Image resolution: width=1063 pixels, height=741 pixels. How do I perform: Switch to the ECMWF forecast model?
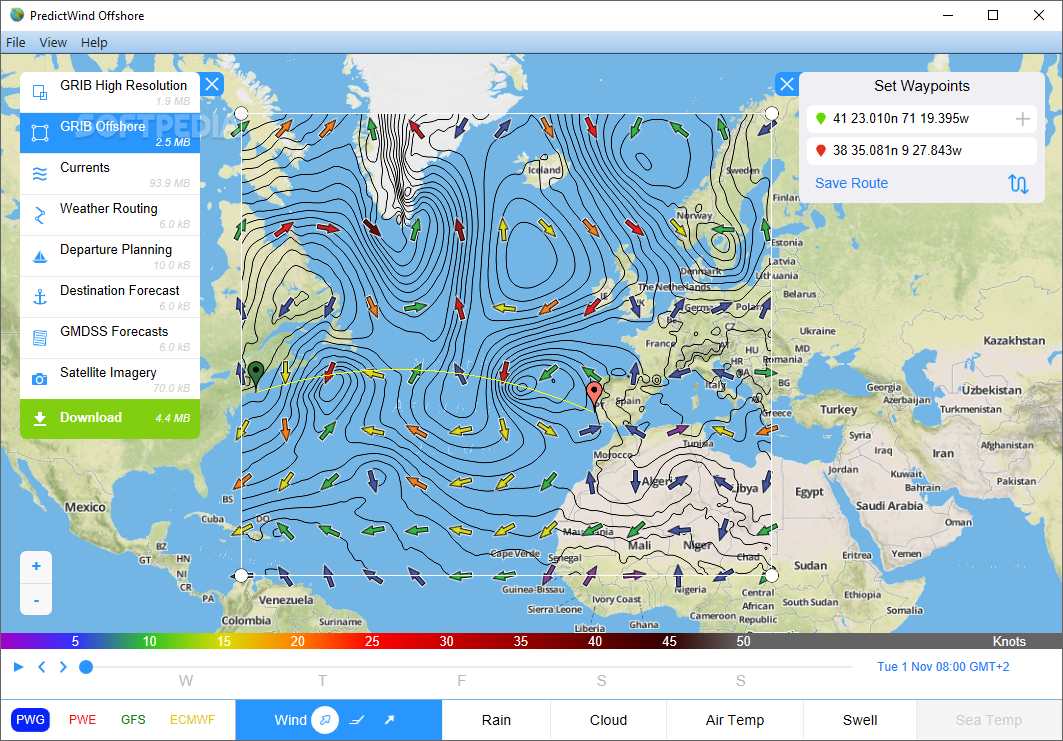click(x=193, y=720)
